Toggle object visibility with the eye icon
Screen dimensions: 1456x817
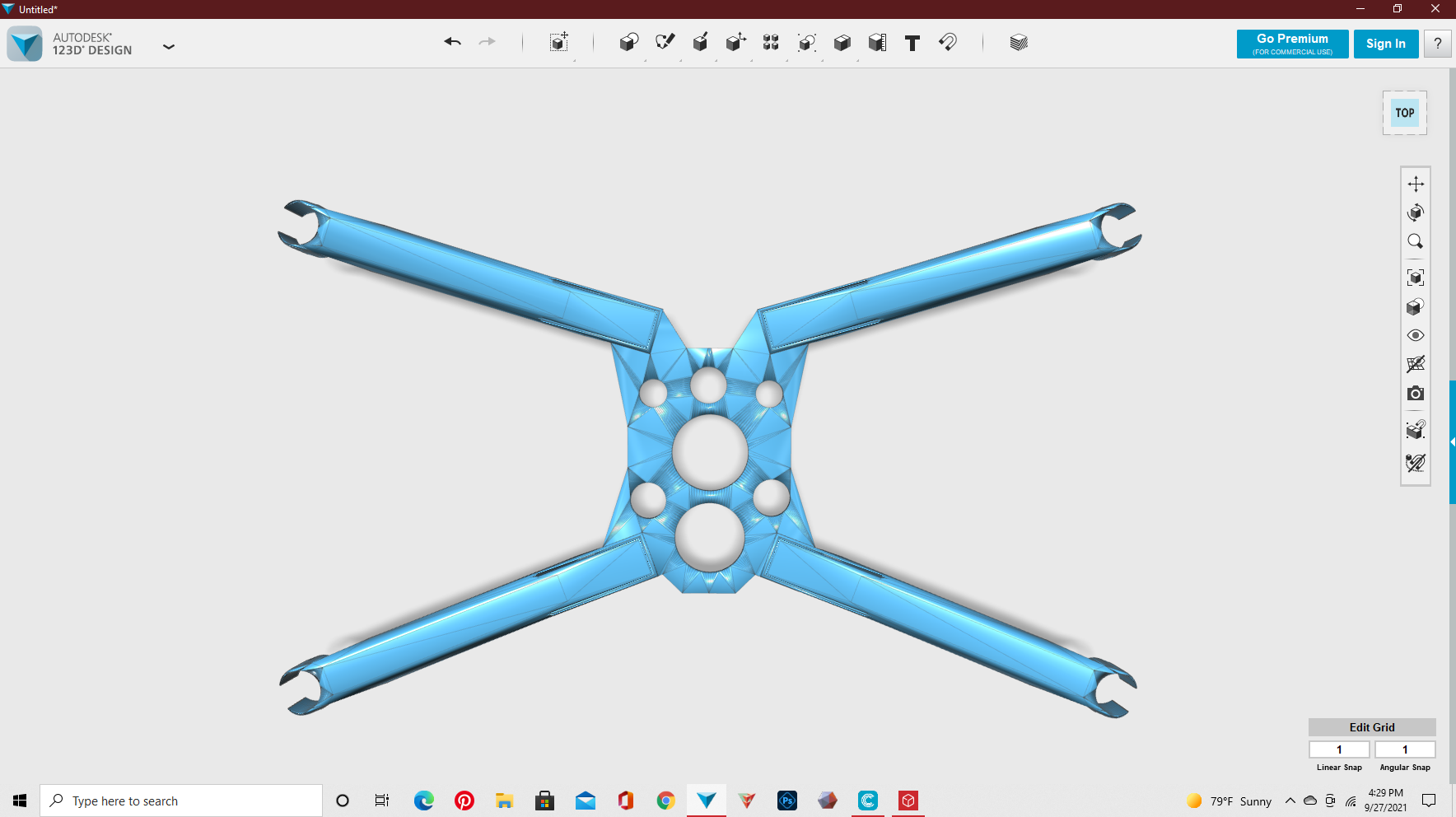click(x=1416, y=335)
